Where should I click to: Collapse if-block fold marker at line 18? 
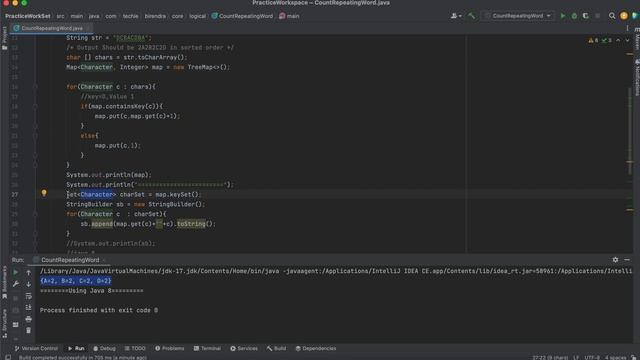35,106
